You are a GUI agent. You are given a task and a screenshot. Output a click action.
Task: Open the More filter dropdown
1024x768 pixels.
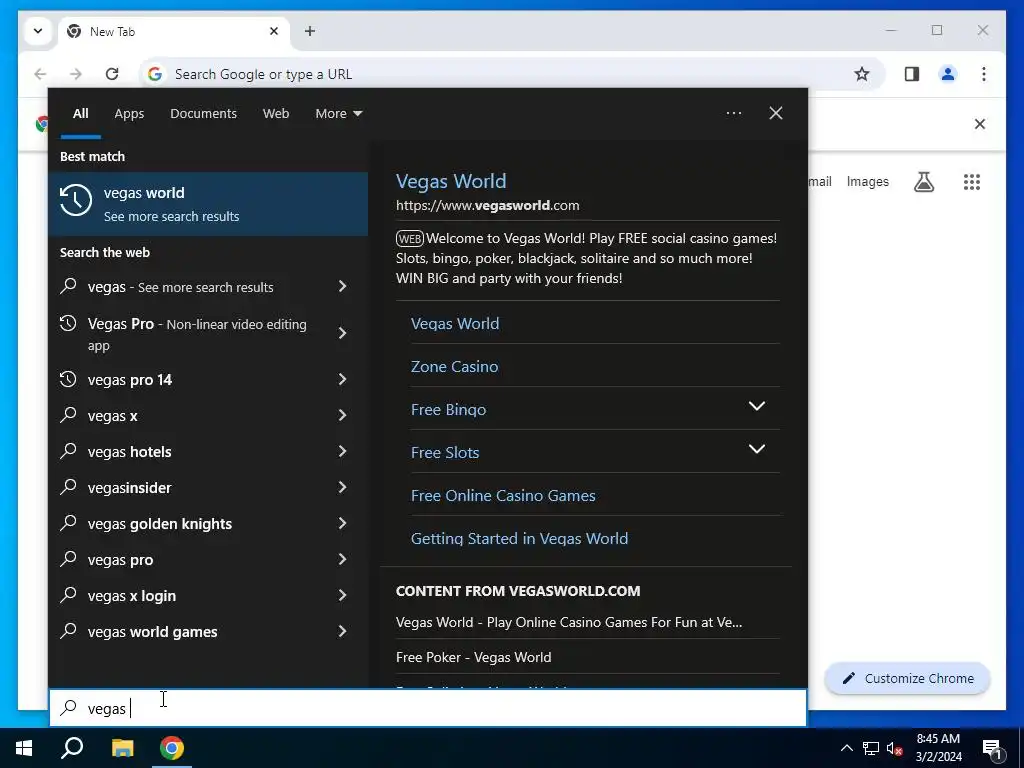(338, 114)
